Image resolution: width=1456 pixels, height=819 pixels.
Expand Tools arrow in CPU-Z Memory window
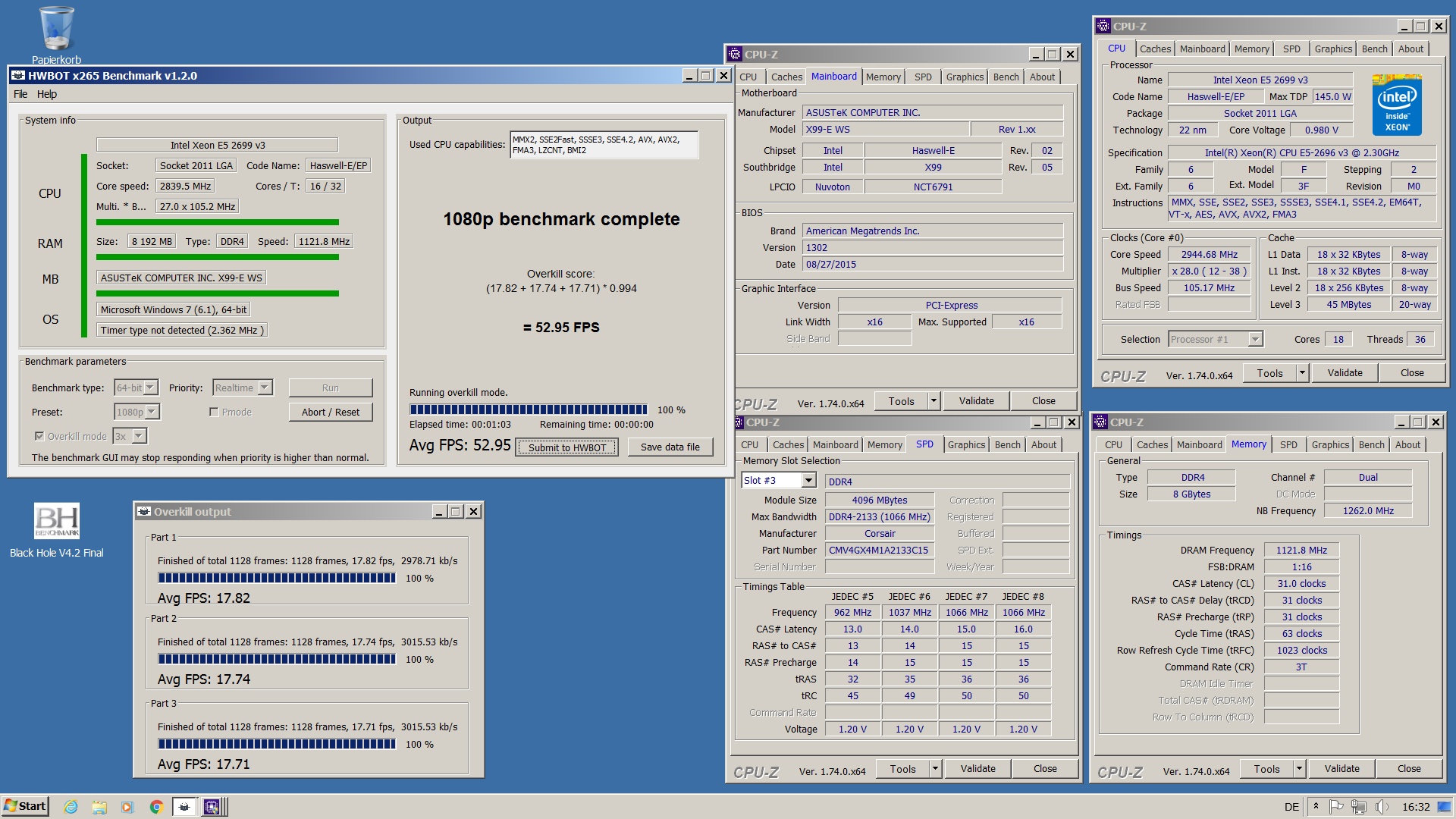(1300, 769)
